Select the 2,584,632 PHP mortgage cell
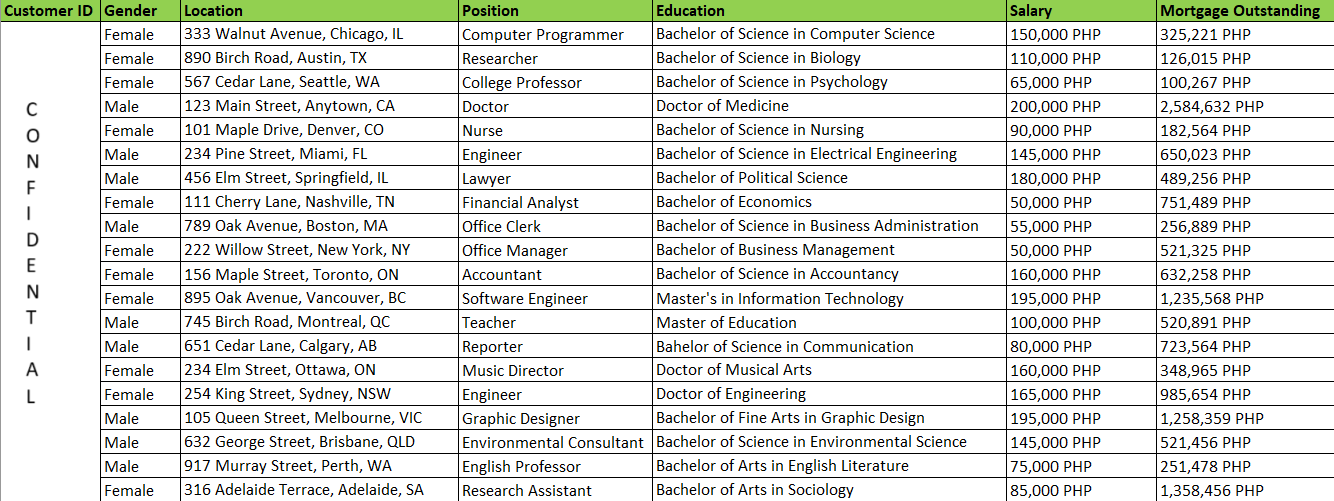 (1244, 106)
